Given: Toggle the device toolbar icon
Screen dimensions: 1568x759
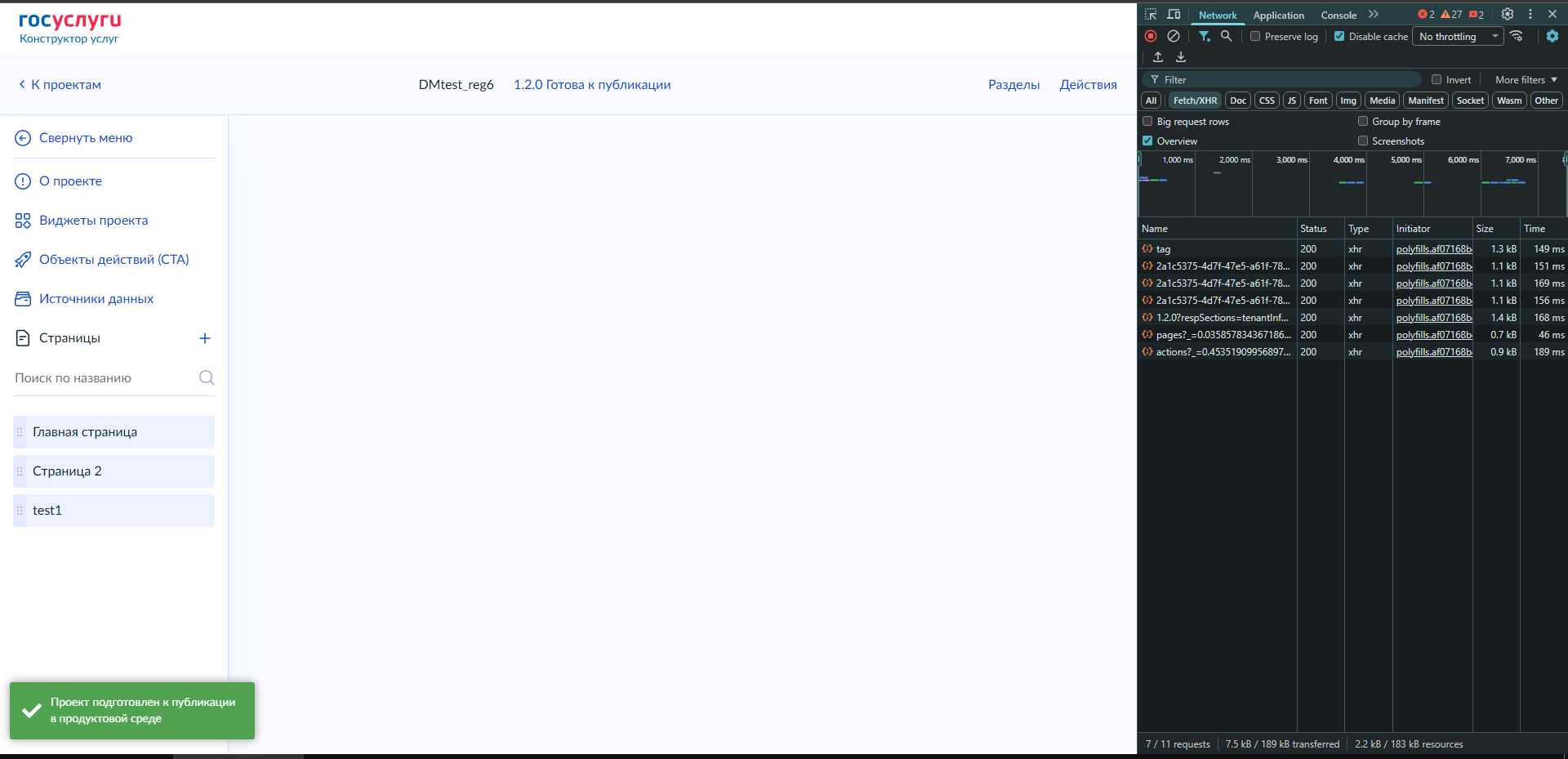Looking at the screenshot, I should [1174, 15].
